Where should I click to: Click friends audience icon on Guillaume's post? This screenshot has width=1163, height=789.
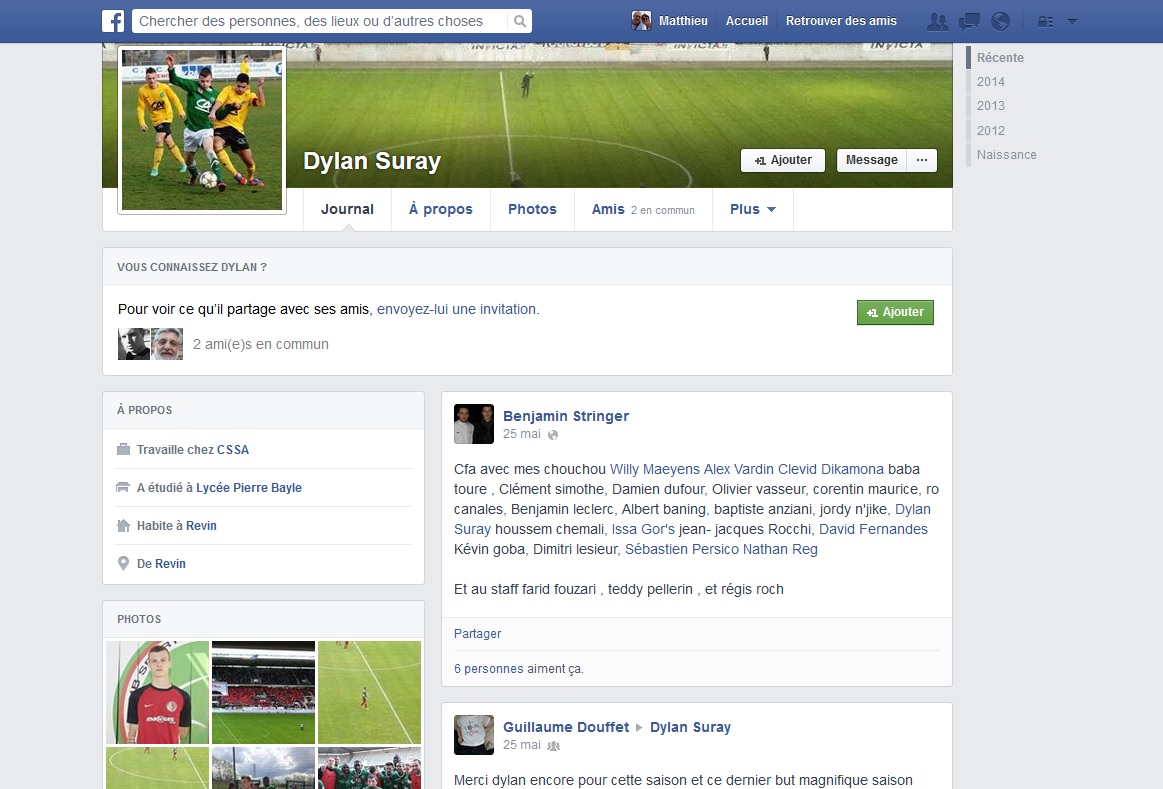tap(553, 746)
